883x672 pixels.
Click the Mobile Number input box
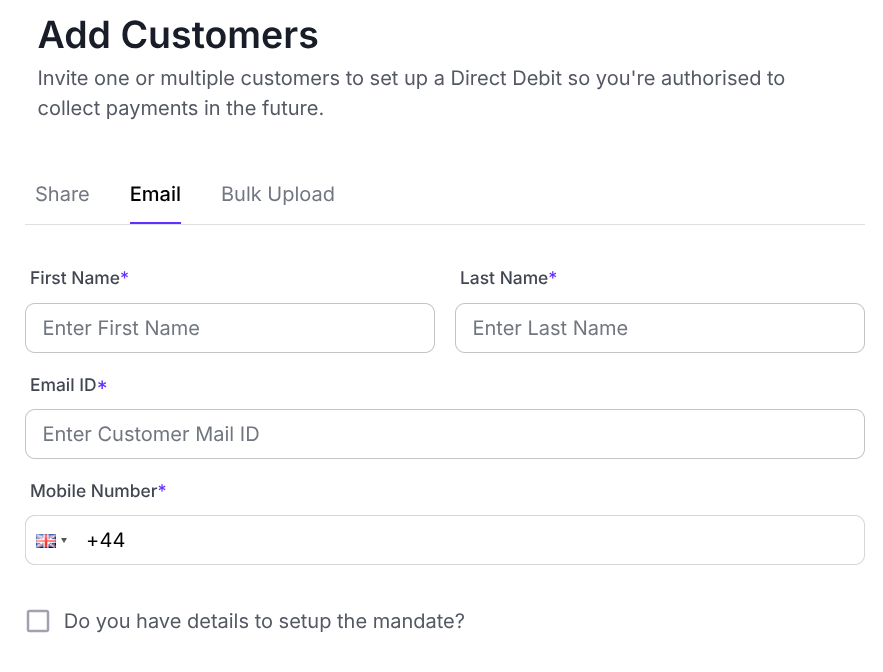[x=470, y=540]
